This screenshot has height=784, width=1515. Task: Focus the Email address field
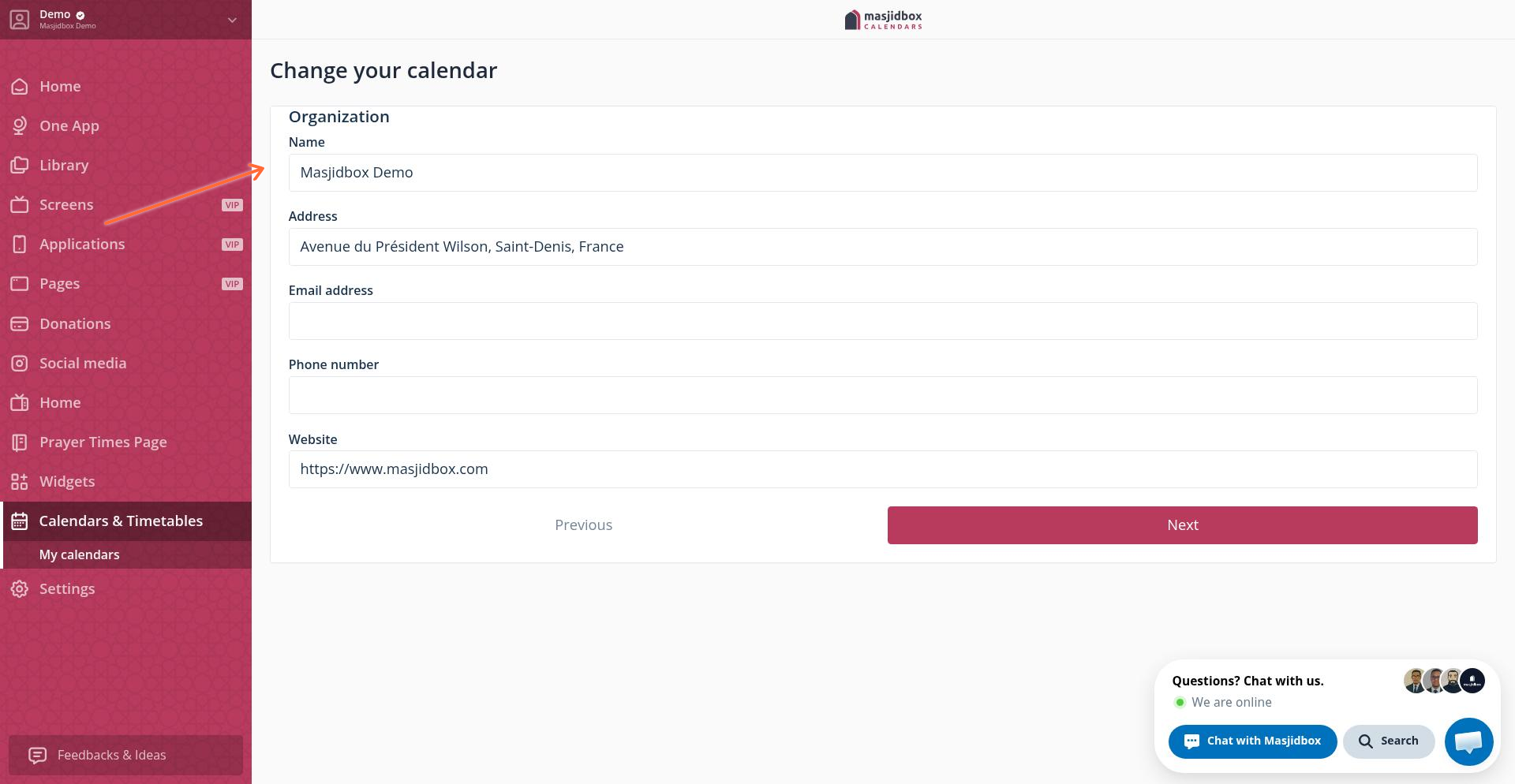pyautogui.click(x=882, y=321)
